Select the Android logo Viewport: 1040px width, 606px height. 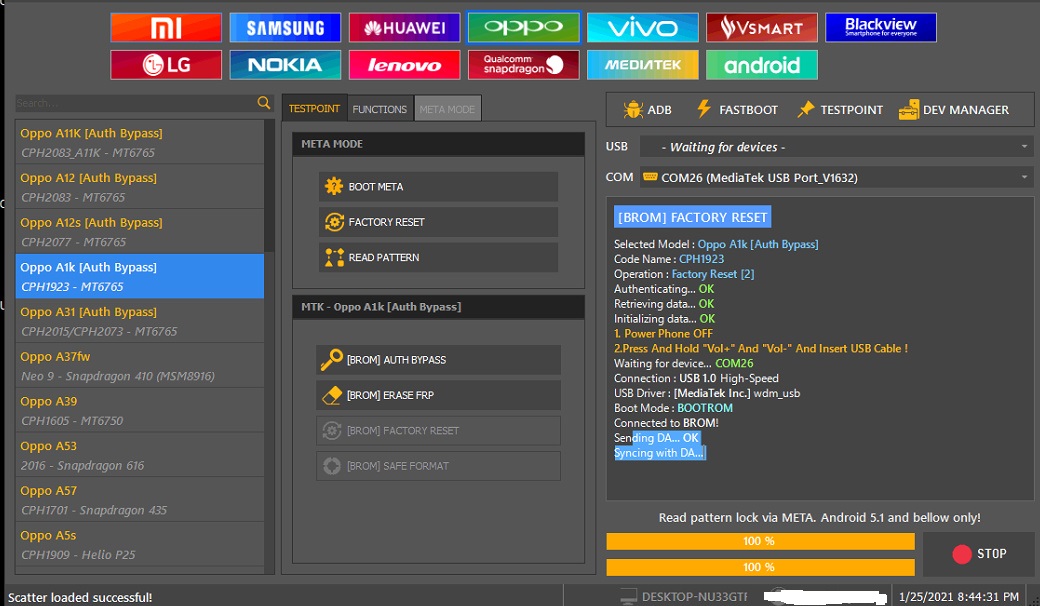point(761,65)
